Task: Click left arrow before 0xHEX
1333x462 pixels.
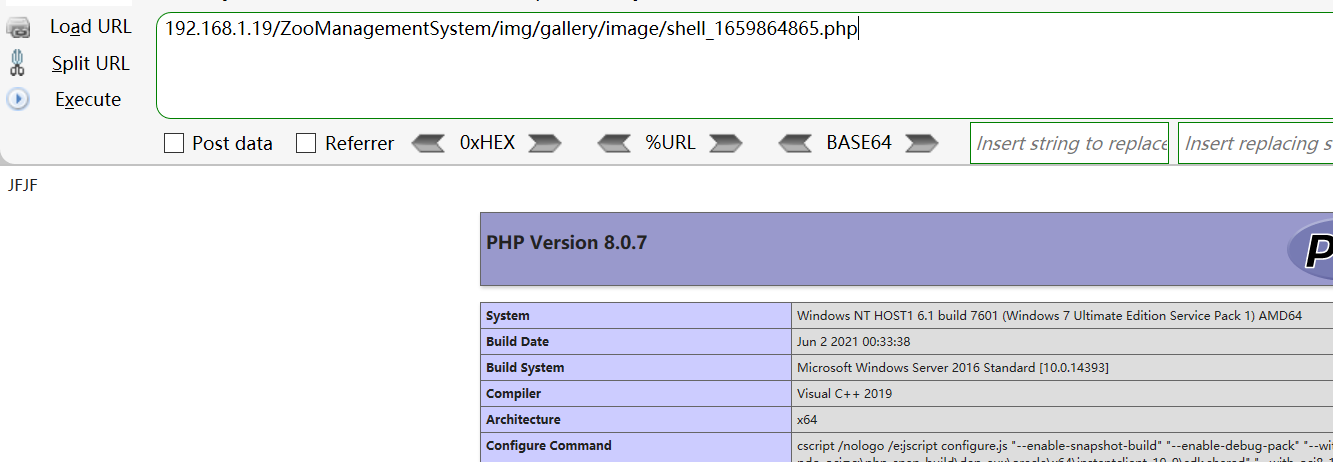Action: click(428, 143)
